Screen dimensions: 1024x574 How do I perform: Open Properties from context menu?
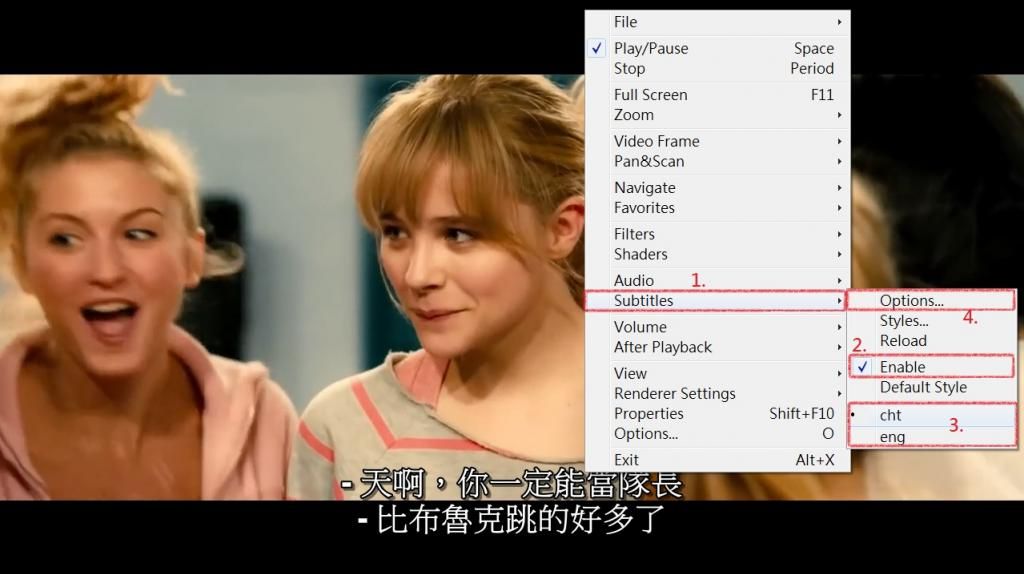point(717,413)
